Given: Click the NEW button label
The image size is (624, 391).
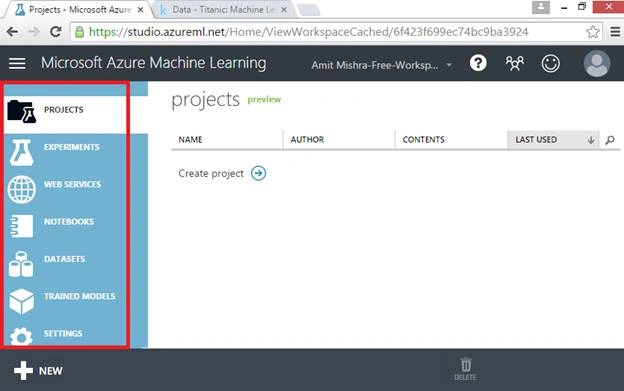Looking at the screenshot, I should point(51,371).
